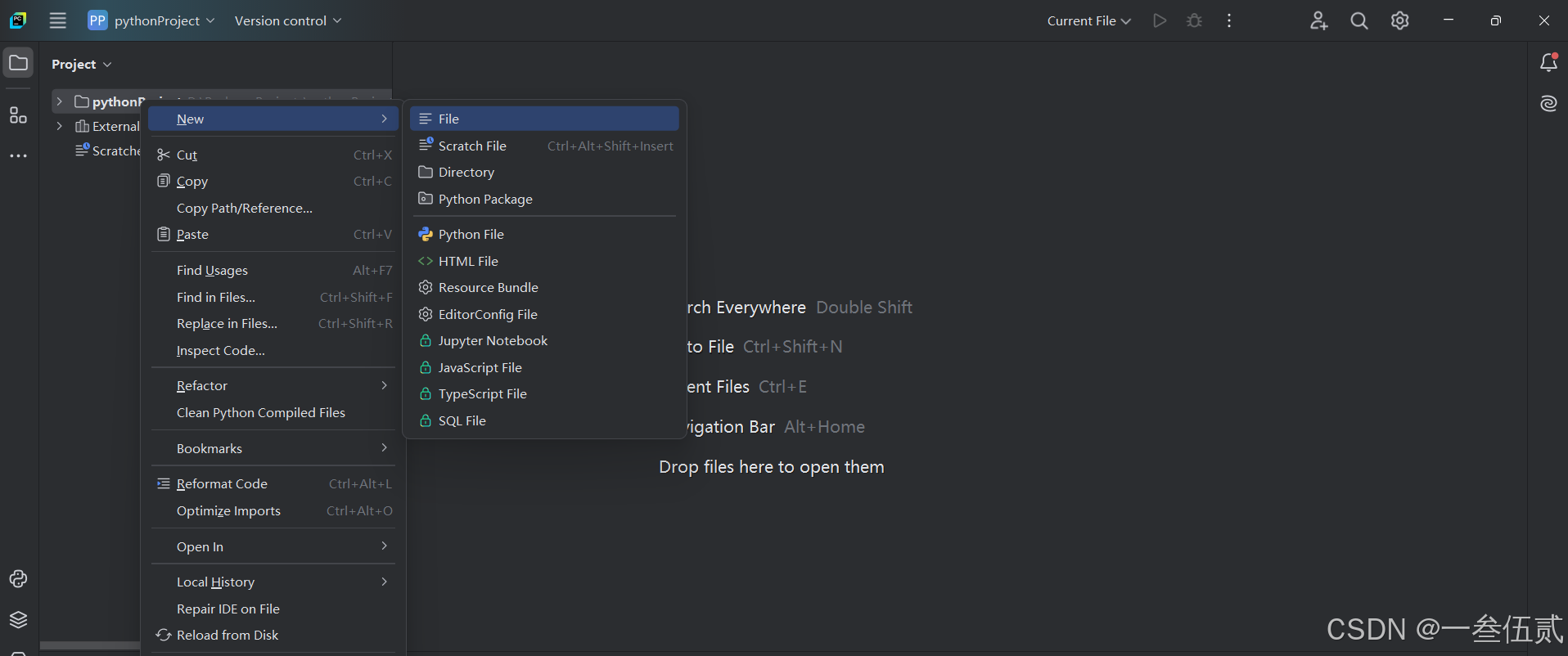Select Clean Python Compiled Files
Viewport: 1568px width, 656px height.
click(273, 412)
